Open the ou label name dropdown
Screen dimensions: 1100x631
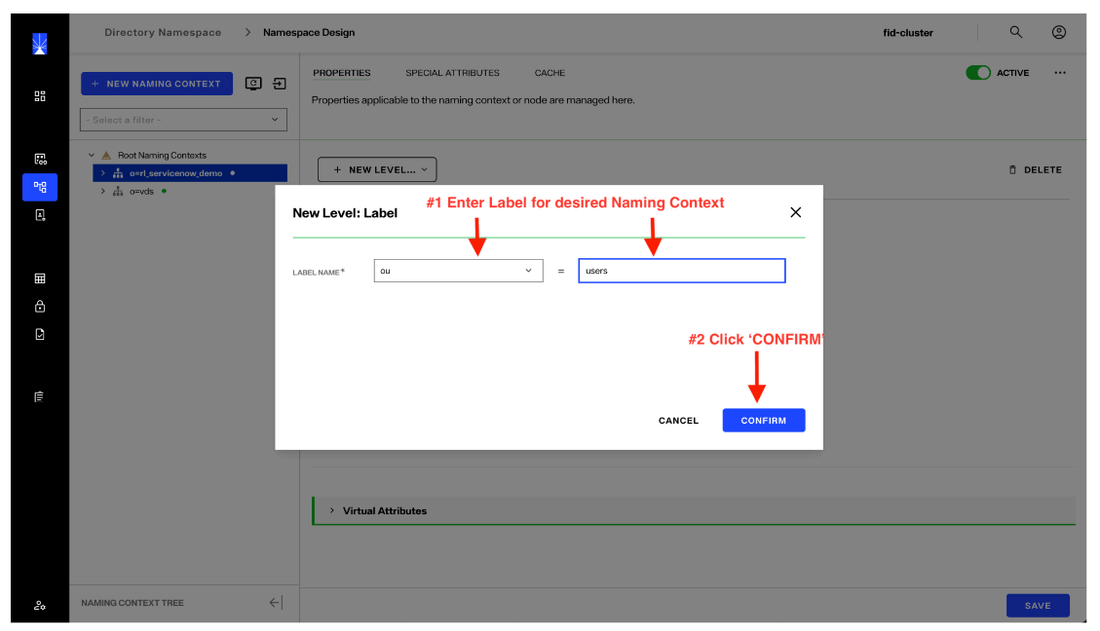[458, 271]
